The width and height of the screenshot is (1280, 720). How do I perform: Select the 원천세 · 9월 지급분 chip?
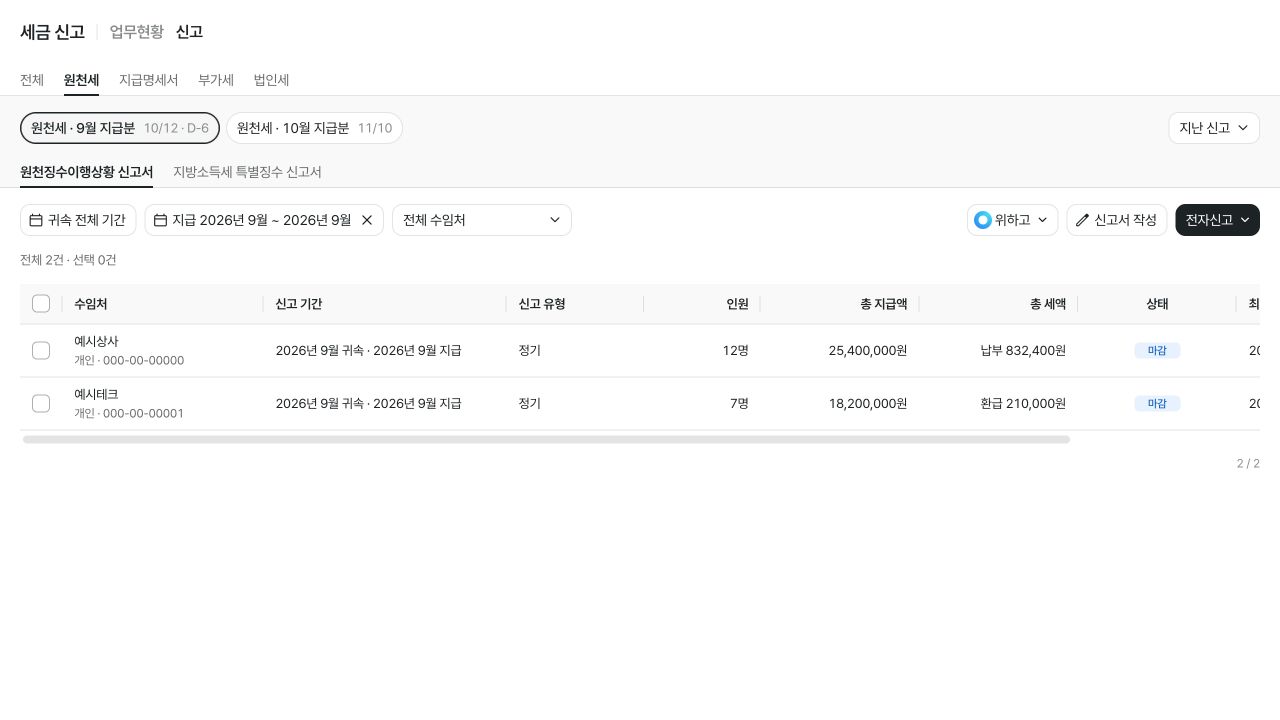(120, 128)
